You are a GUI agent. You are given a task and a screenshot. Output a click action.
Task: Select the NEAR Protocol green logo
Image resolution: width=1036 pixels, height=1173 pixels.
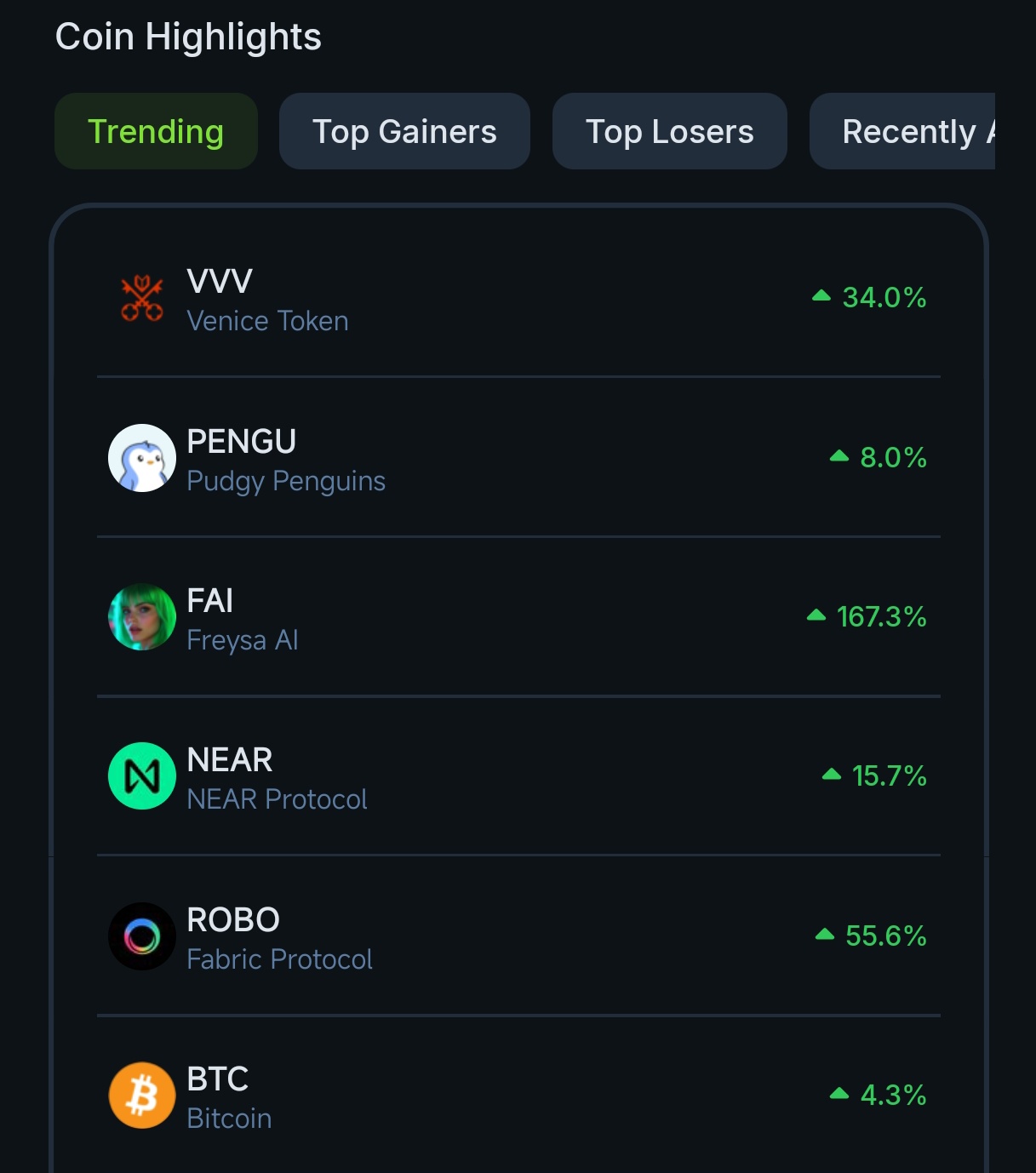[x=142, y=776]
